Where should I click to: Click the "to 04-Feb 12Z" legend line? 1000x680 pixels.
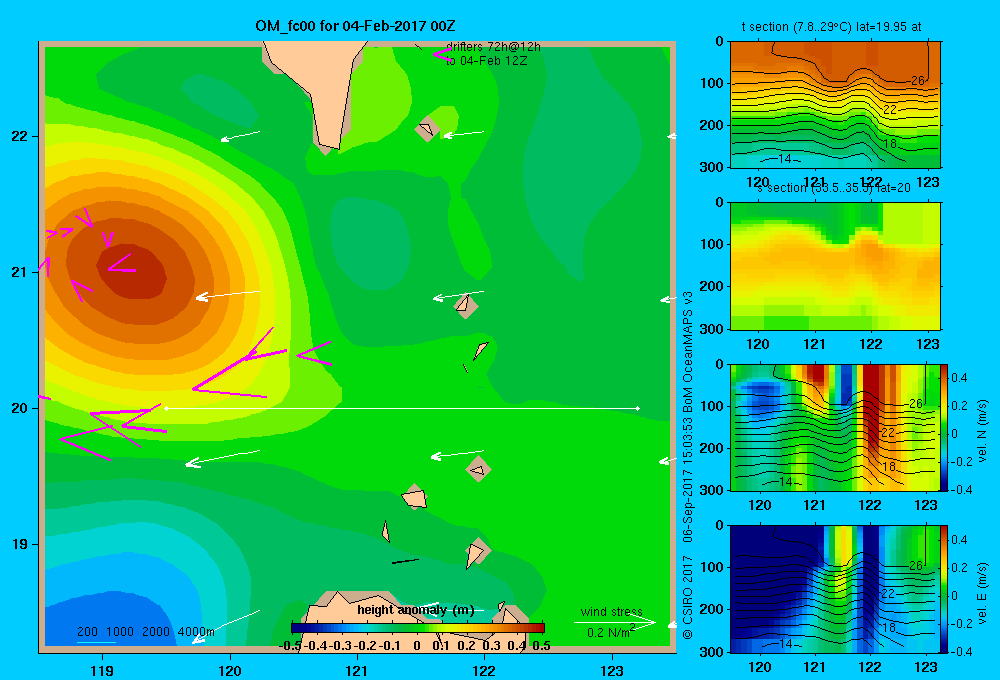[x=487, y=61]
